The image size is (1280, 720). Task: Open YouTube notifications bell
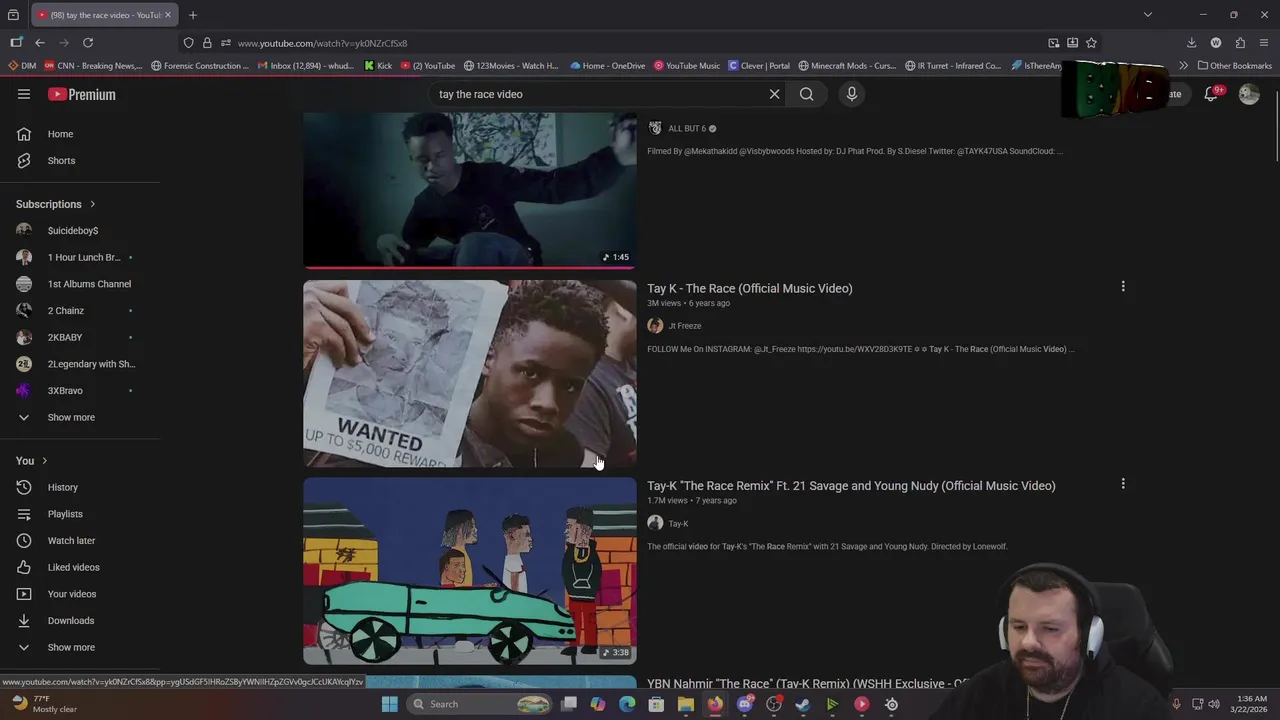(1211, 94)
